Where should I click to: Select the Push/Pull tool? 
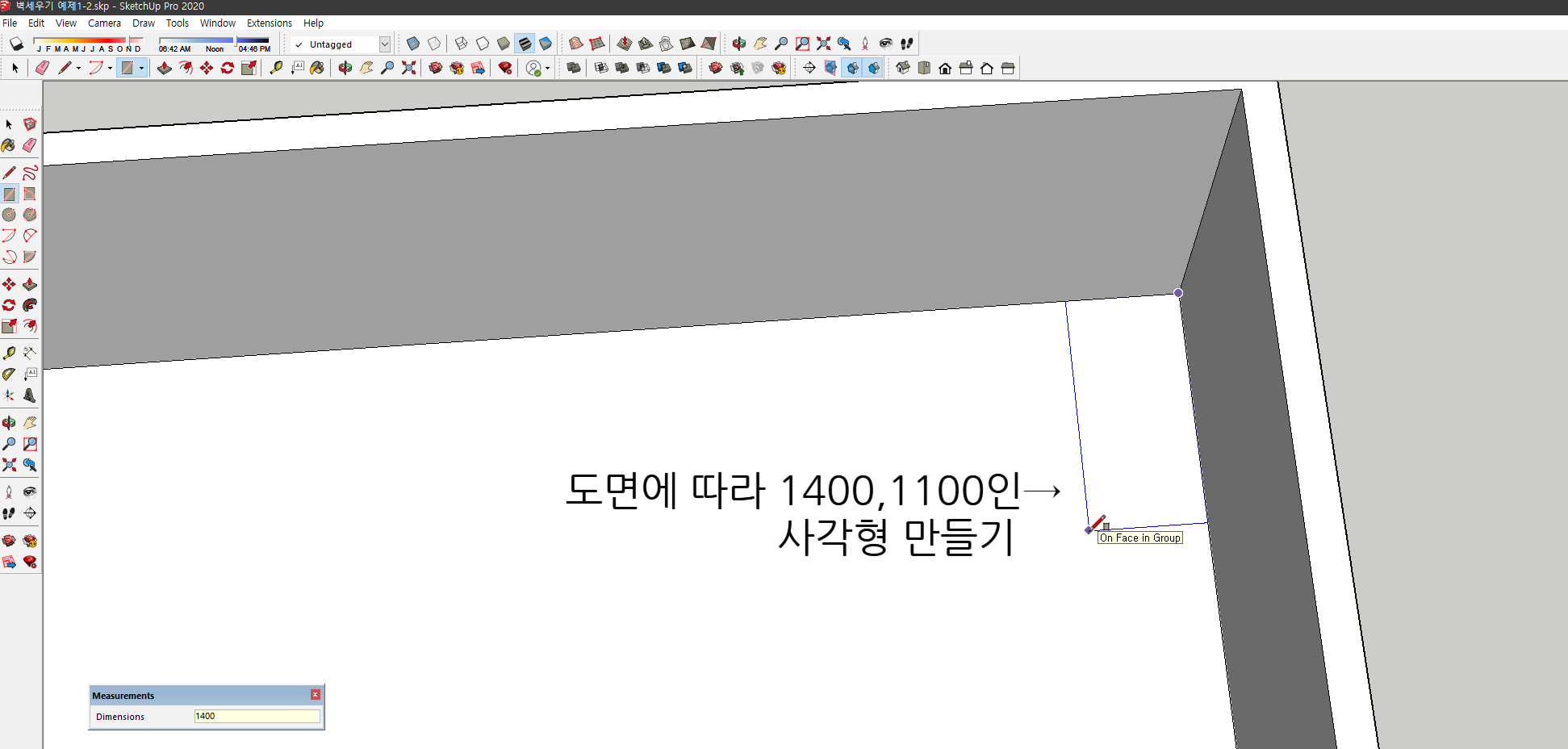click(x=164, y=69)
